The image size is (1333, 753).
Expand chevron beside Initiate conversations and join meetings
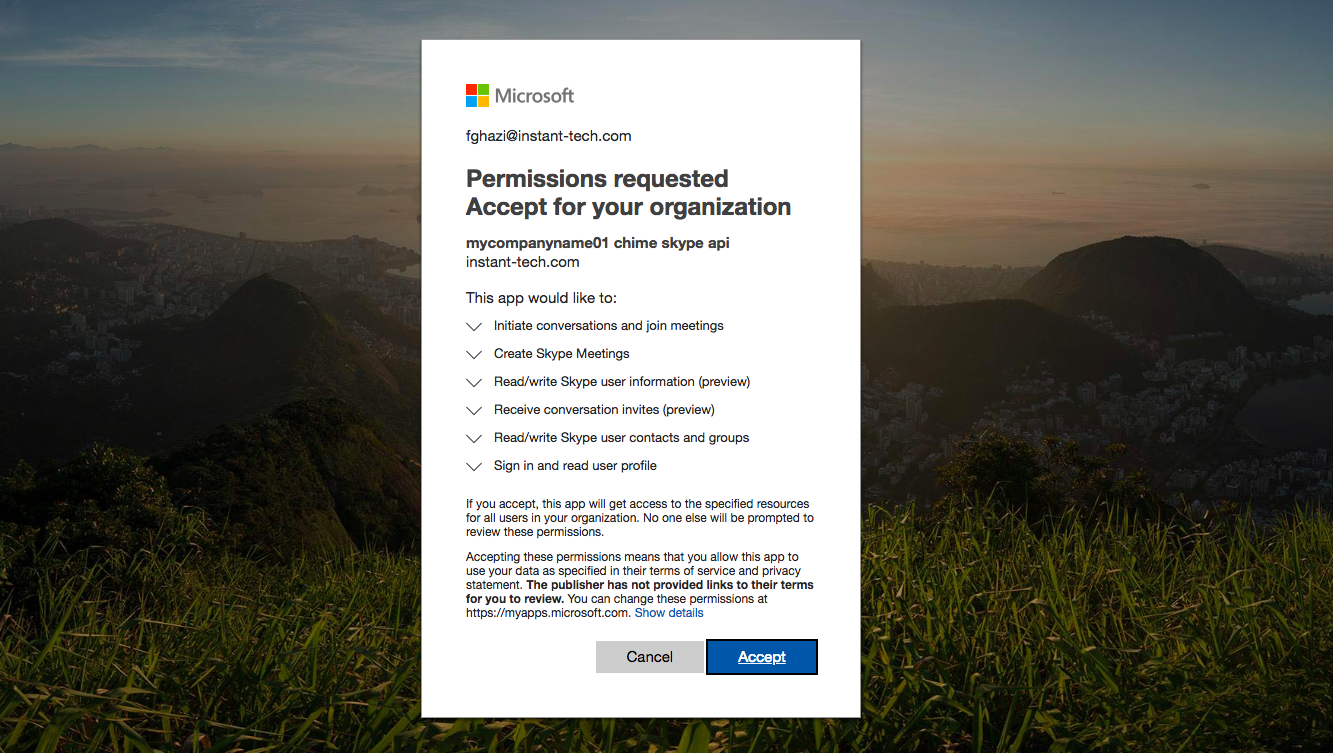point(474,326)
